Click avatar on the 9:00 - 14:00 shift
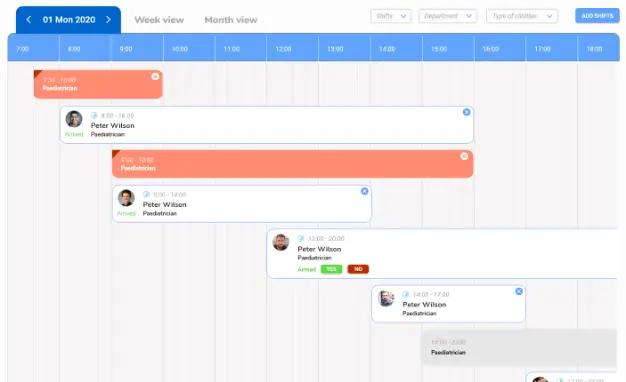This screenshot has height=382, width=626. [126, 198]
